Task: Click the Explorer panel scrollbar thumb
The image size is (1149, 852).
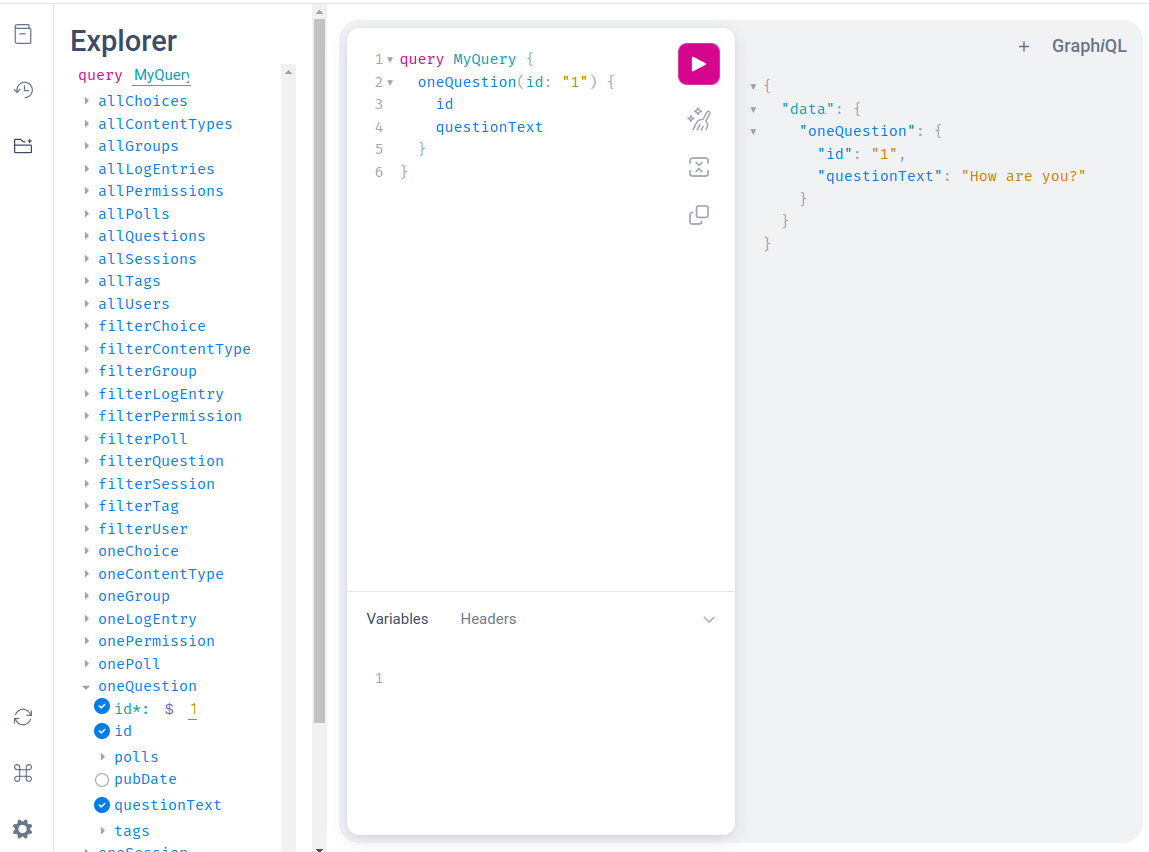Action: [319, 371]
